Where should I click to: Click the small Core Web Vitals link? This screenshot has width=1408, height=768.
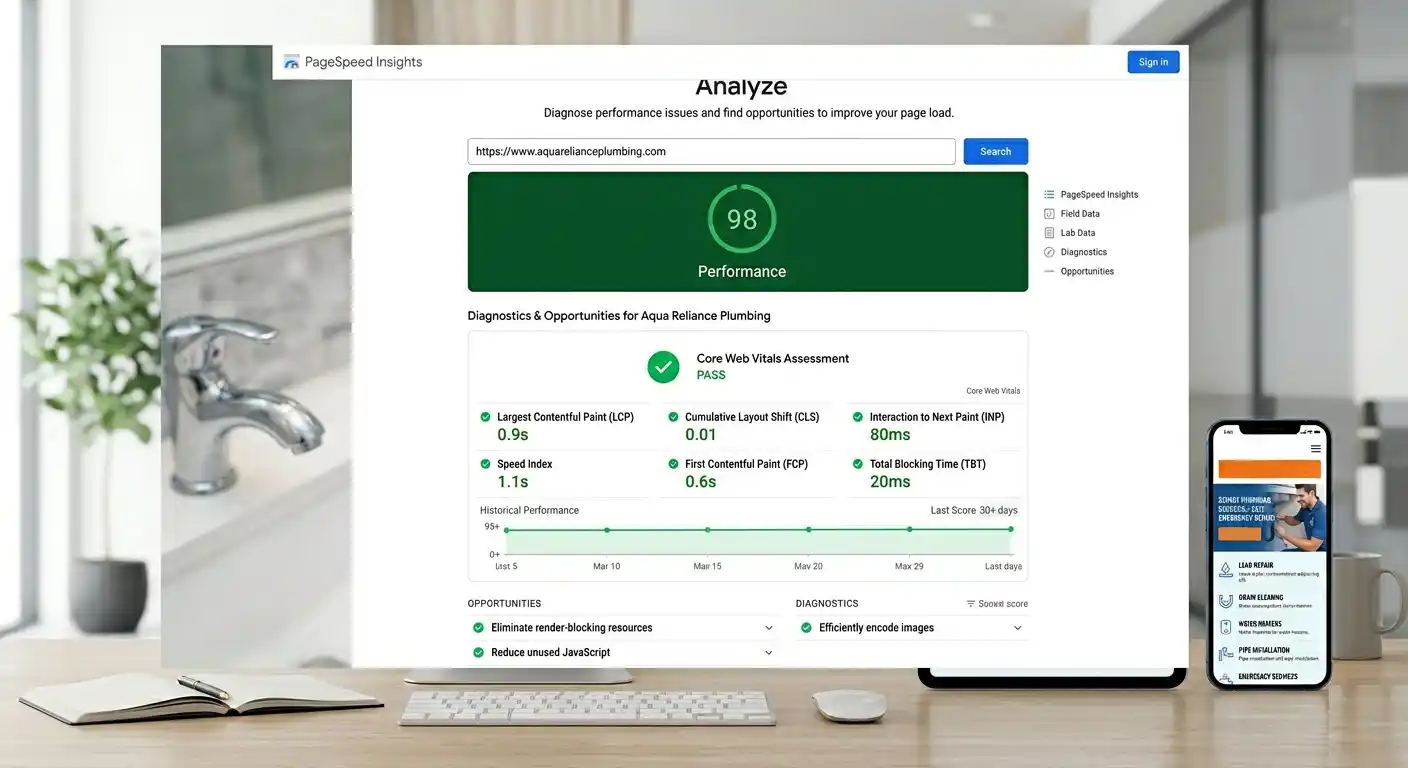[x=993, y=391]
